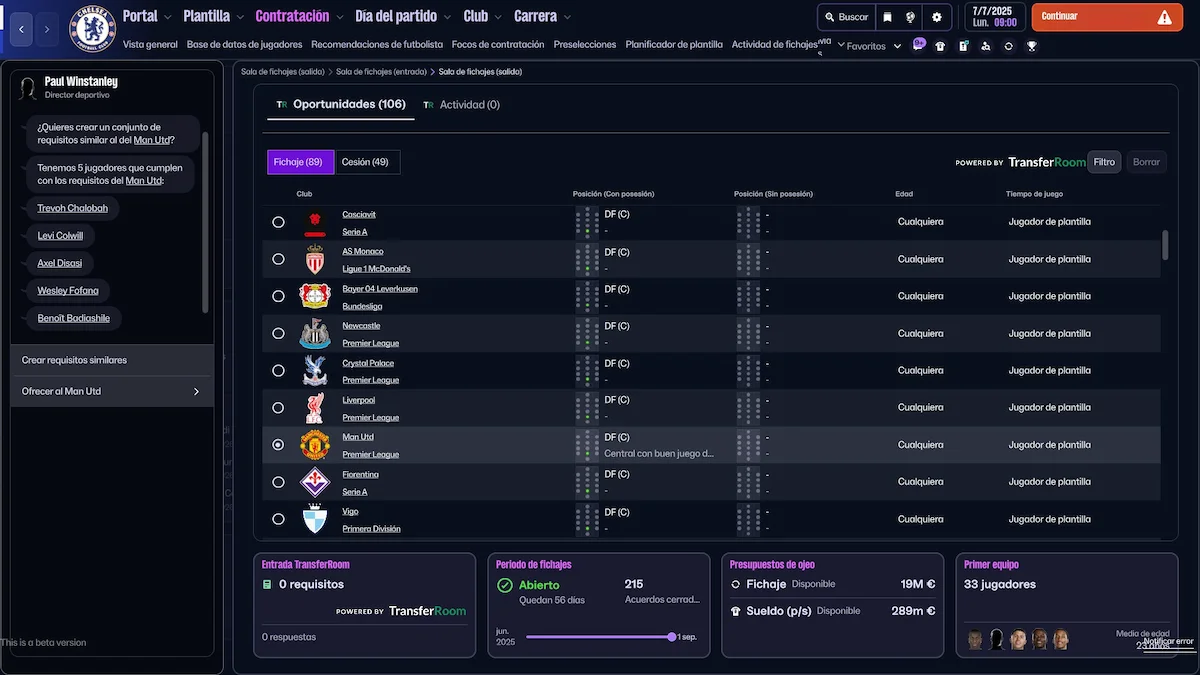Click the Vigo club crest
The height and width of the screenshot is (675, 1200).
point(315,519)
